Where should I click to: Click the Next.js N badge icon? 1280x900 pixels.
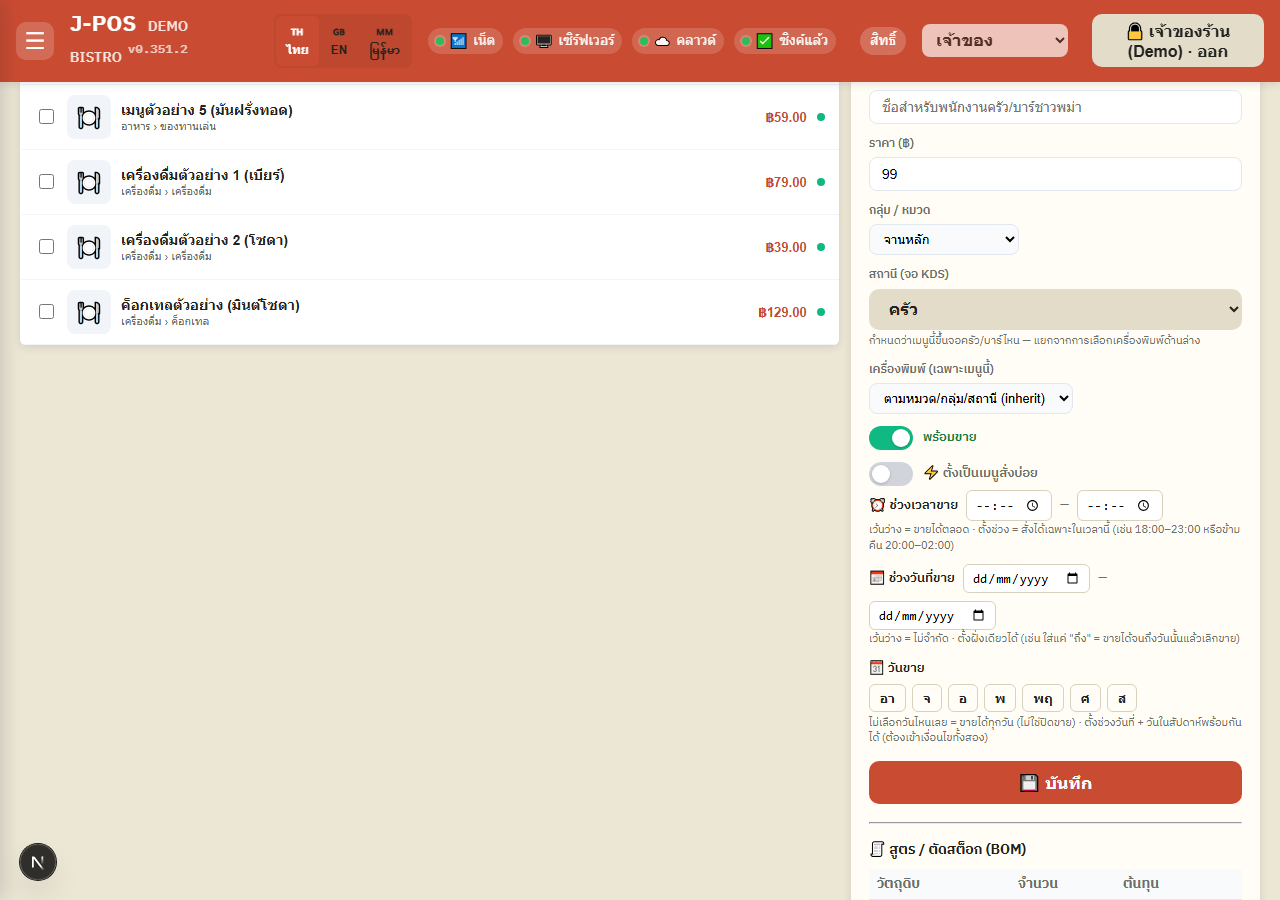pos(38,862)
